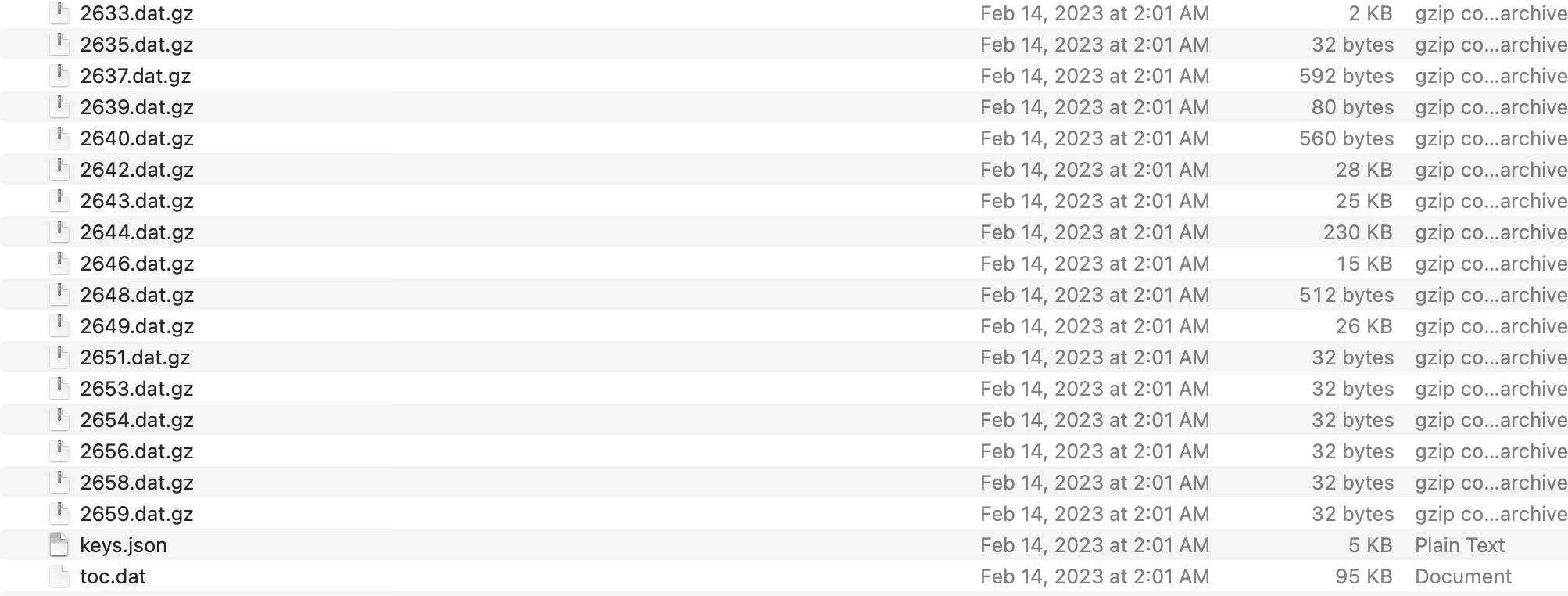Select the 2658.dat.gz file entry
The width and height of the screenshot is (1568, 596).
point(137,483)
